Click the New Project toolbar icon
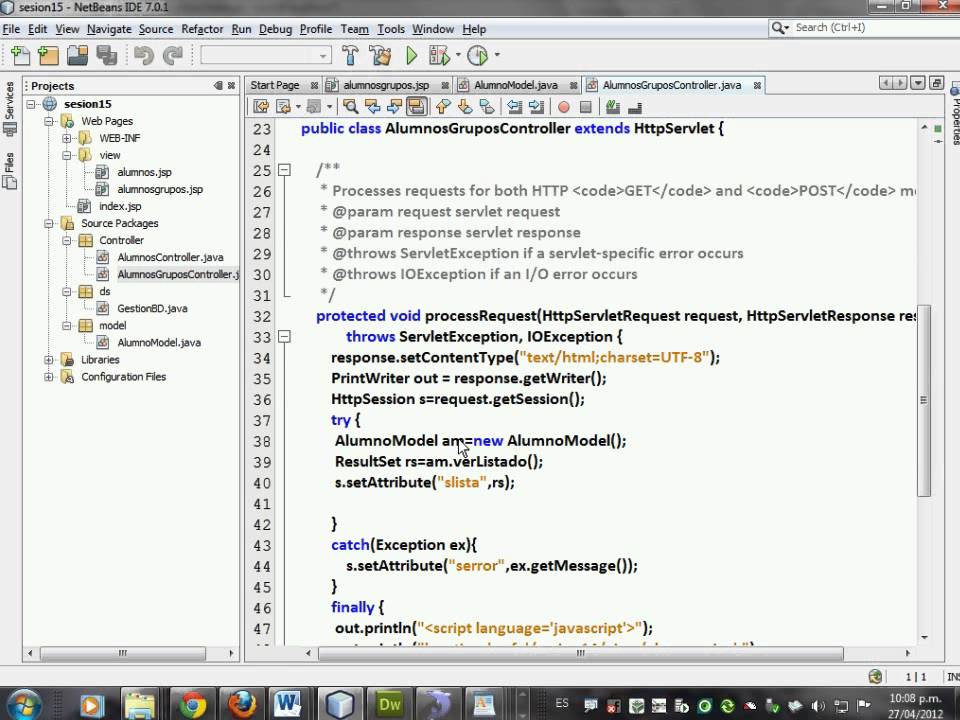 pyautogui.click(x=48, y=56)
